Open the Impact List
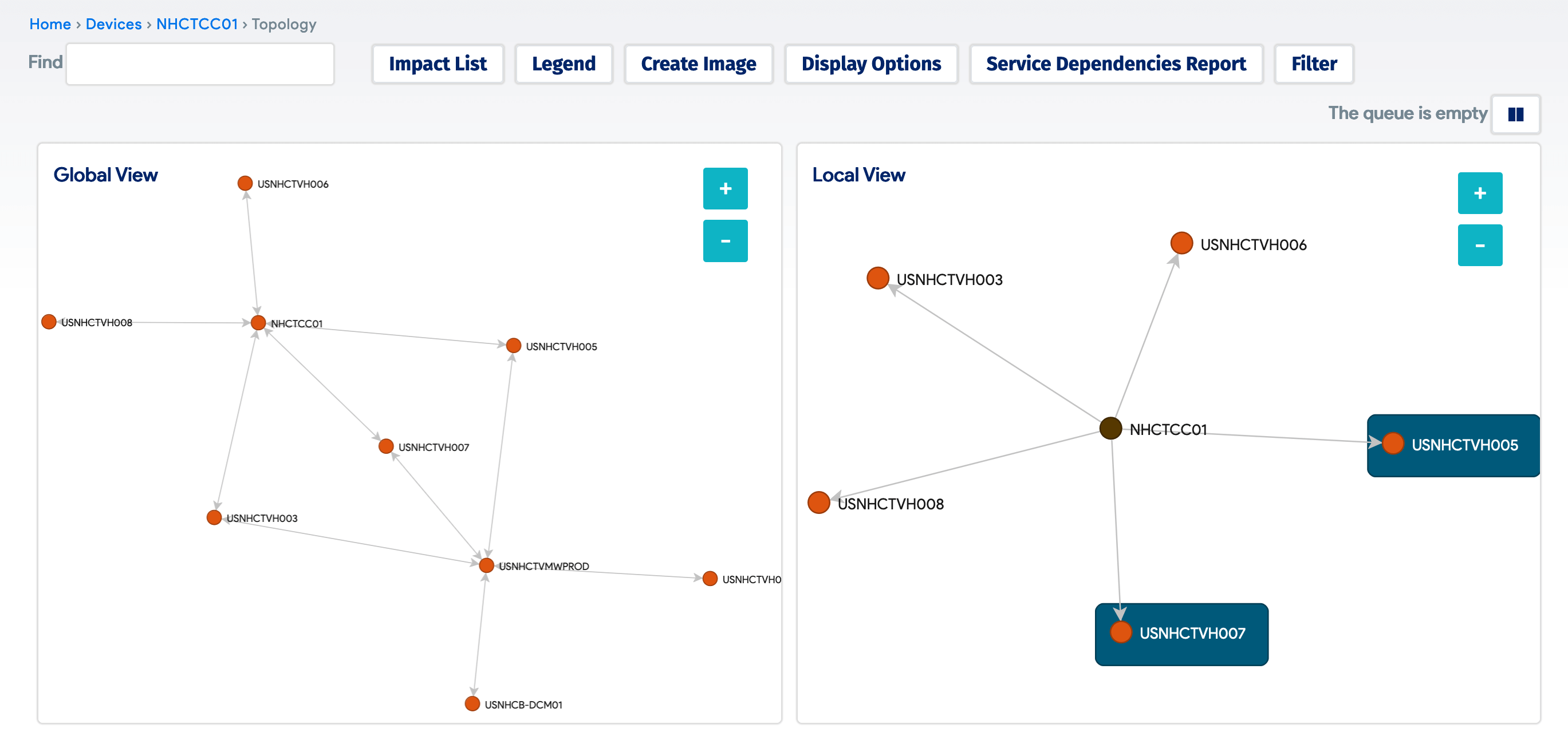1568x744 pixels. (438, 64)
